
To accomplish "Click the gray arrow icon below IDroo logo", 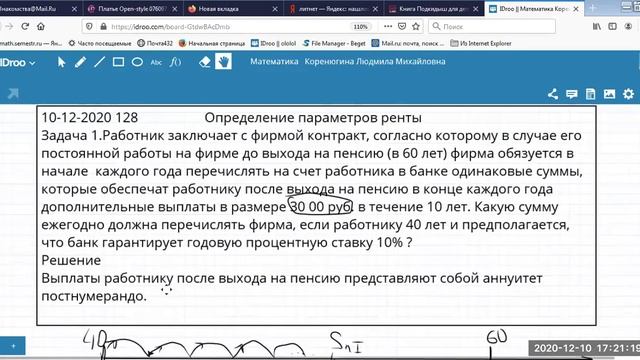I will pyautogui.click(x=13, y=93).
